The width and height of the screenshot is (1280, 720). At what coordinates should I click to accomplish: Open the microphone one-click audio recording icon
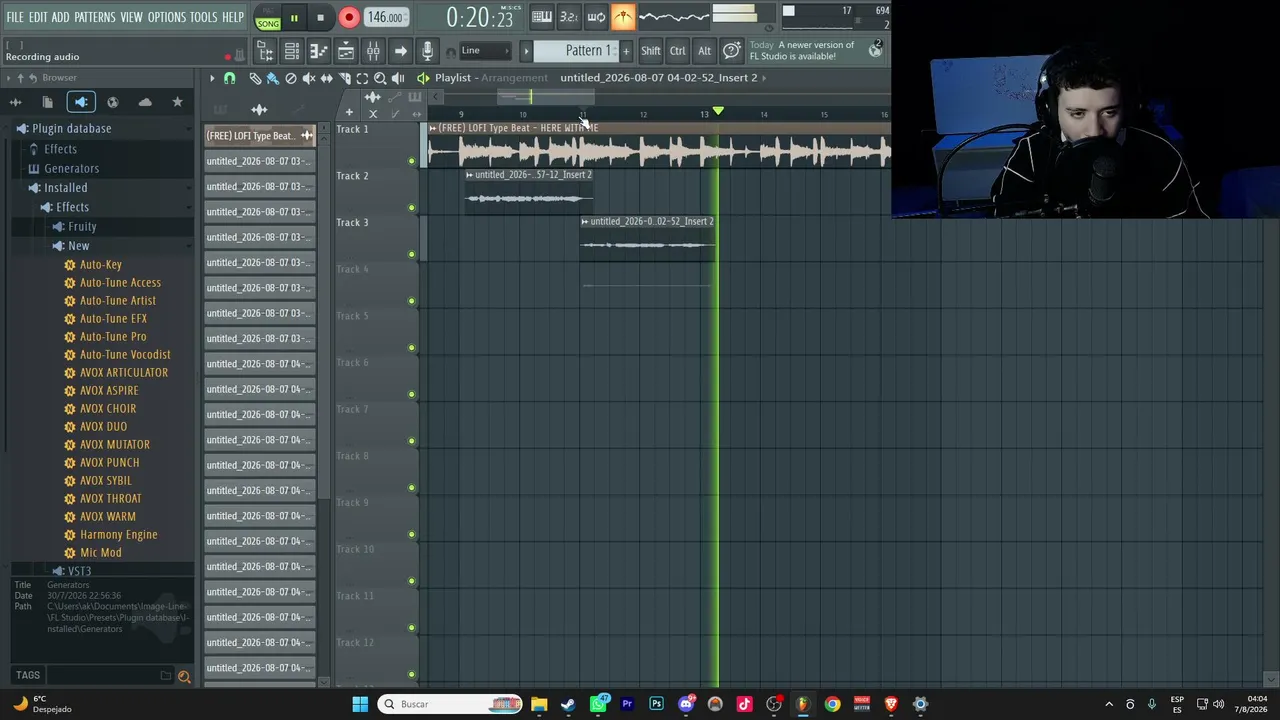pos(427,51)
